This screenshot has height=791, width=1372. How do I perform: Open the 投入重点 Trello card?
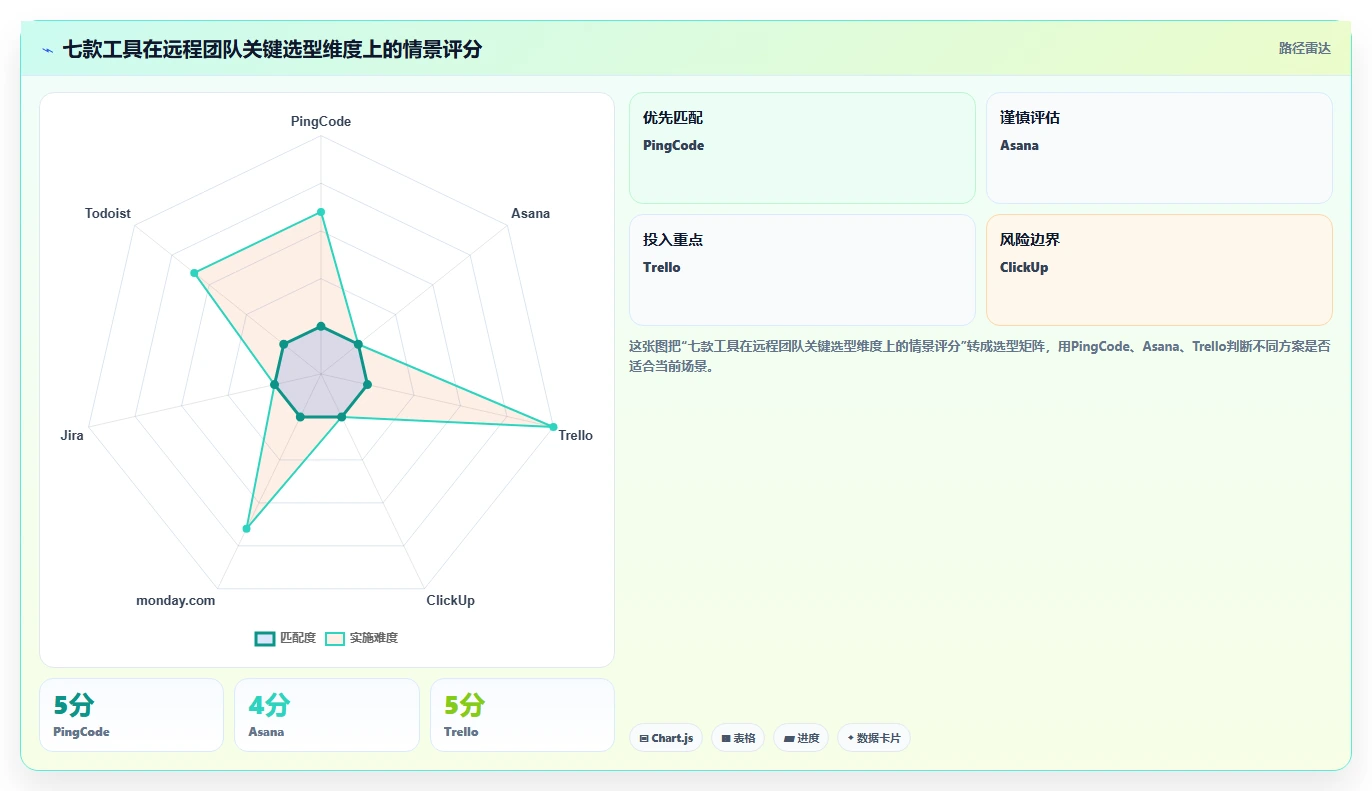pos(802,270)
